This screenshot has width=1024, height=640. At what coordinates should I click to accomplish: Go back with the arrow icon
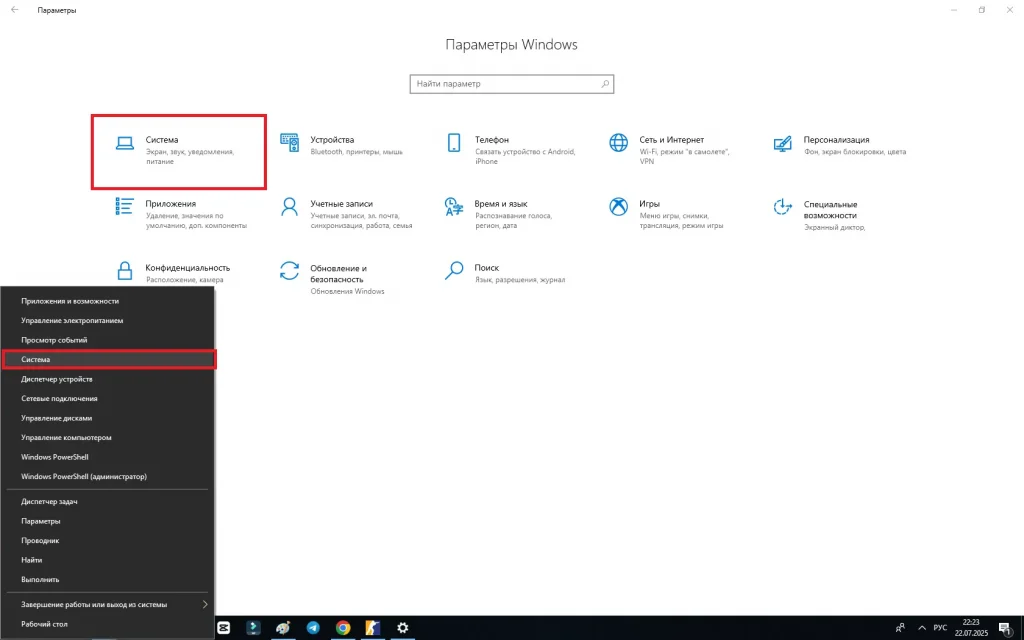pyautogui.click(x=15, y=10)
